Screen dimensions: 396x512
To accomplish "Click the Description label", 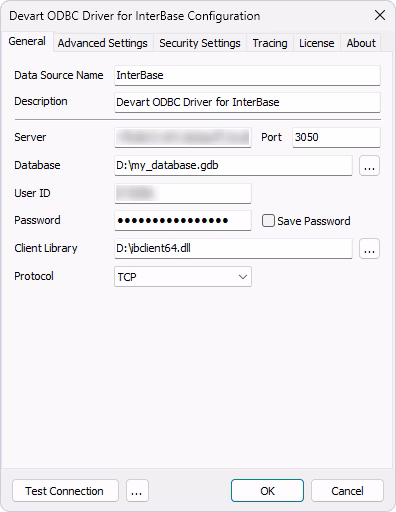I will point(41,101).
